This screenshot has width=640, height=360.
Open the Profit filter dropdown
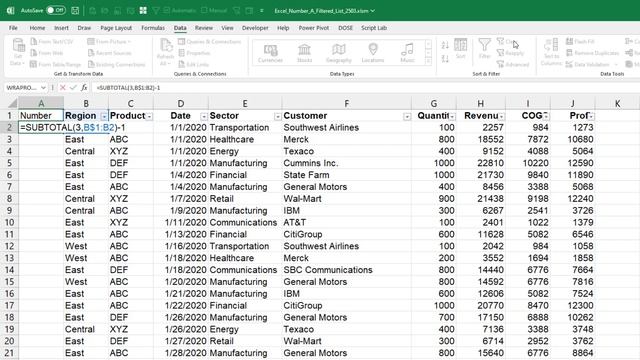(x=591, y=117)
